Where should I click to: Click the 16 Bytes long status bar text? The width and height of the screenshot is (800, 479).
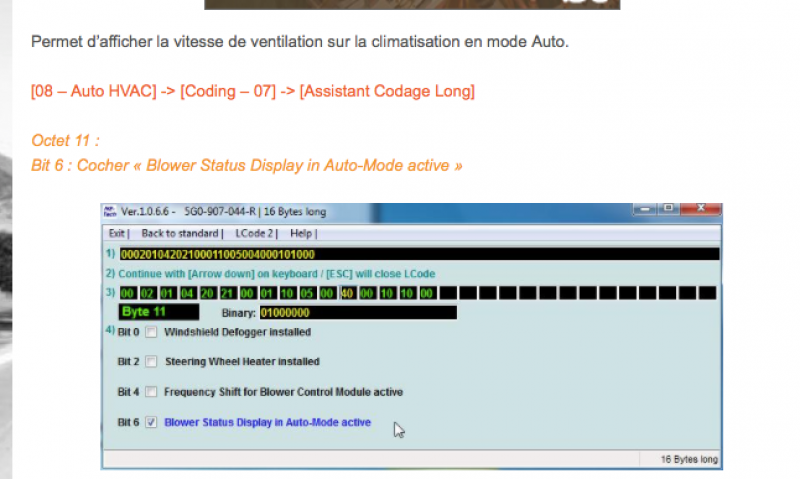coord(689,459)
